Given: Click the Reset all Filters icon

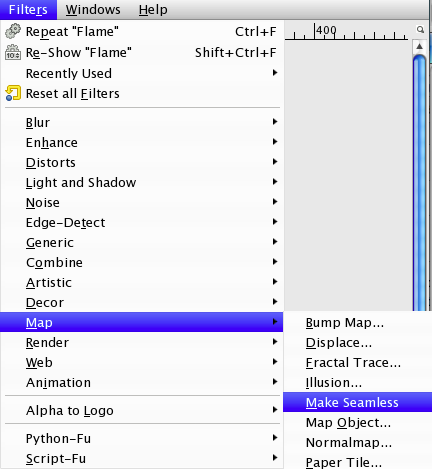Looking at the screenshot, I should tap(13, 93).
